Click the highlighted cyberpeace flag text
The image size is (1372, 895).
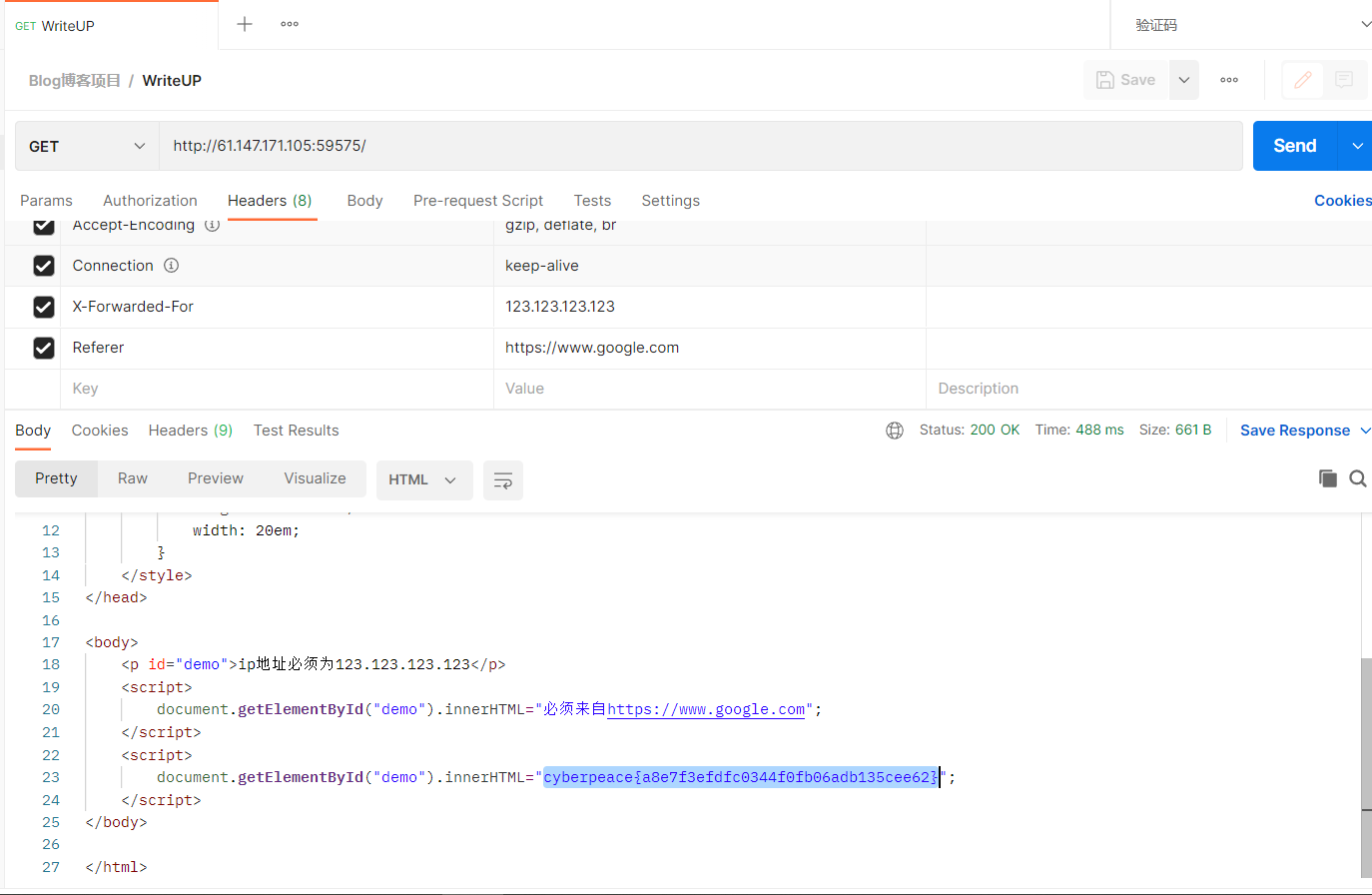point(741,777)
